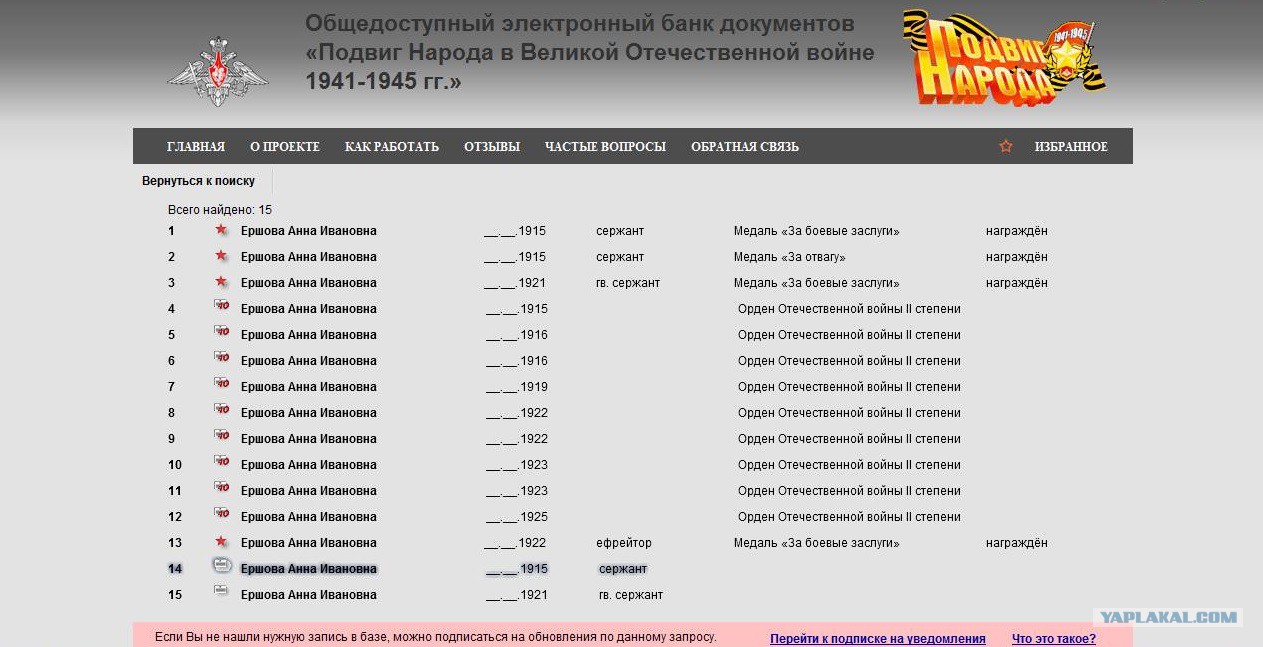Open the ОТЗЫВЫ menu item
The width and height of the screenshot is (1263, 647).
(x=492, y=147)
